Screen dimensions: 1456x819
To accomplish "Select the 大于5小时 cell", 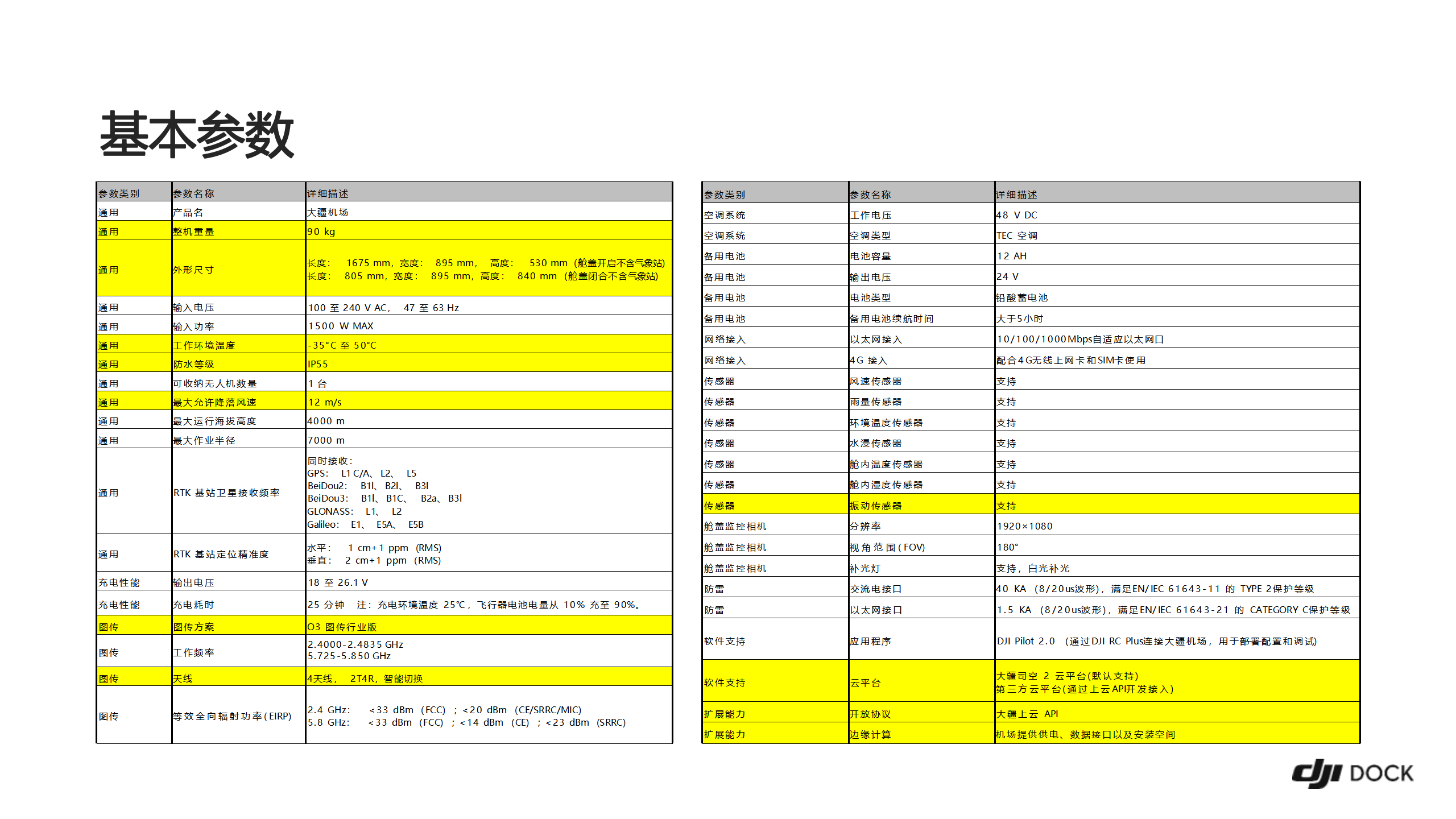I will pos(1177,317).
